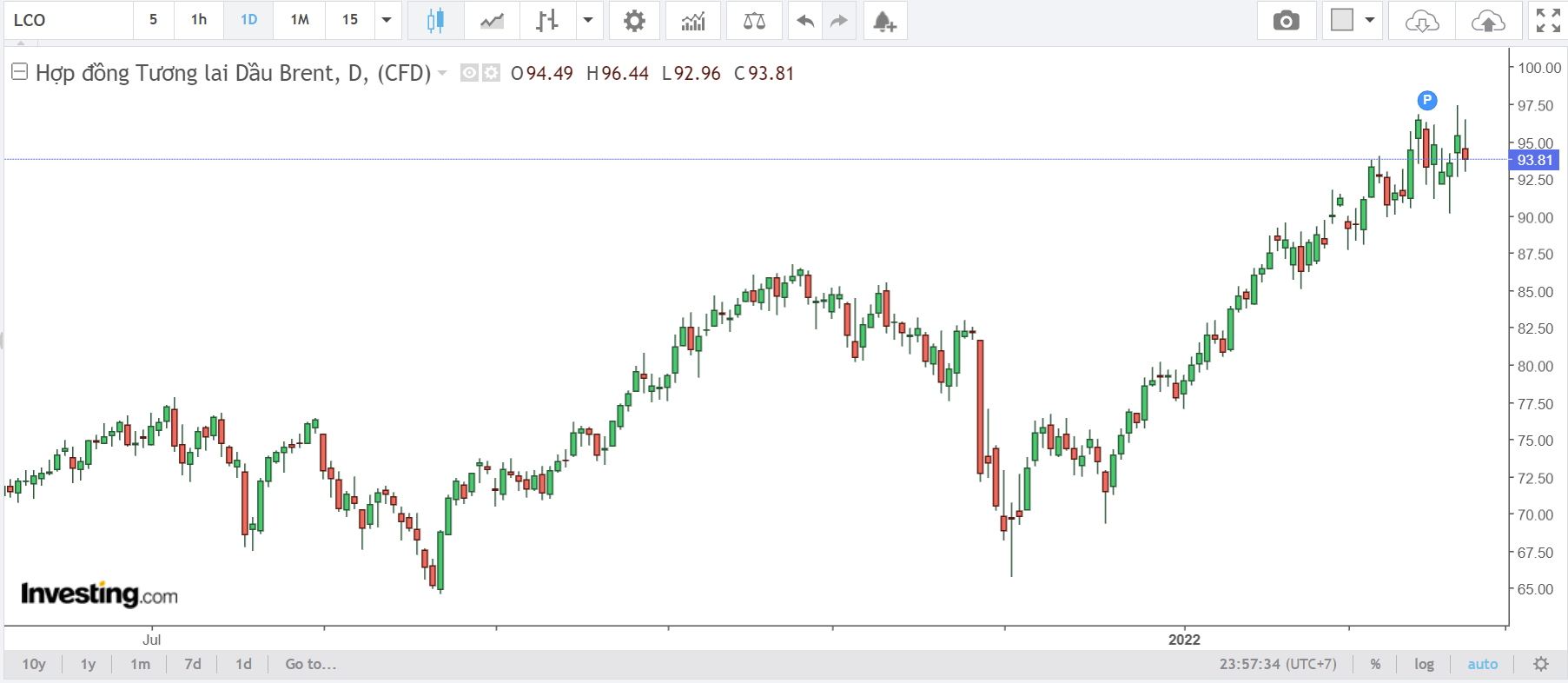Zoom chart to the 7d range
This screenshot has width=1568, height=683.
coord(193,664)
